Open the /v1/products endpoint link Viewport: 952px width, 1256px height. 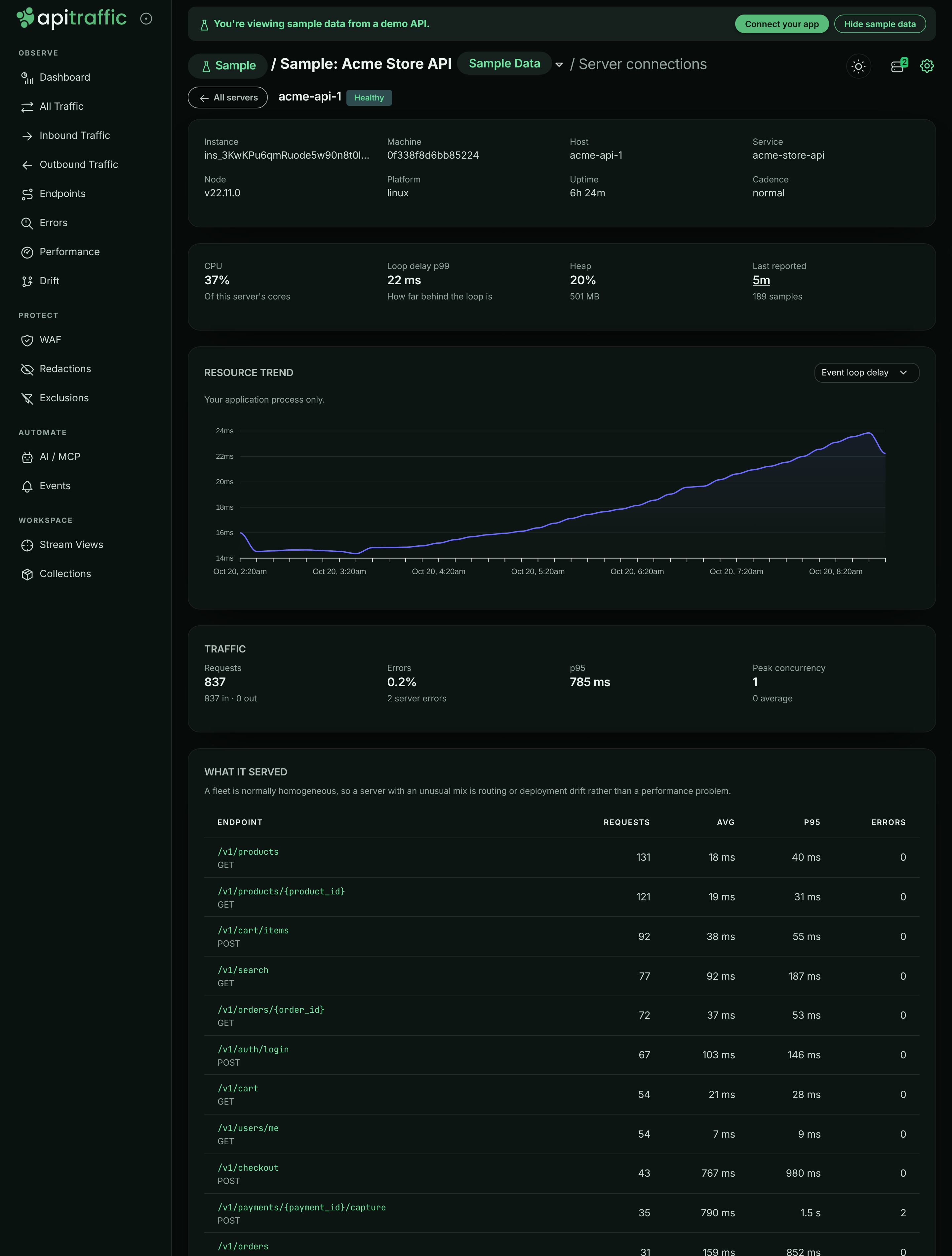tap(248, 852)
